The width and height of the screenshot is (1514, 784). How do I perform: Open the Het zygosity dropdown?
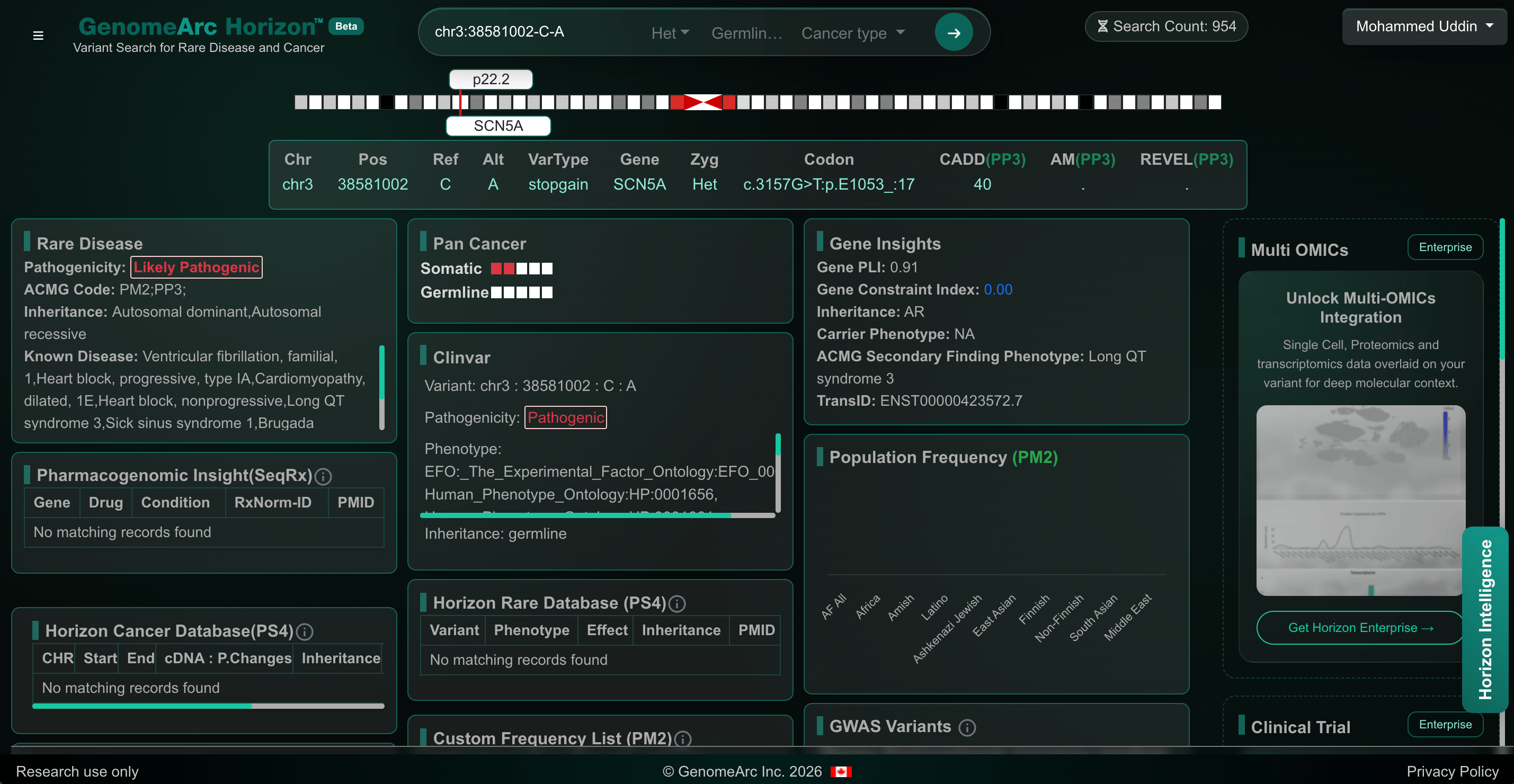pos(670,33)
